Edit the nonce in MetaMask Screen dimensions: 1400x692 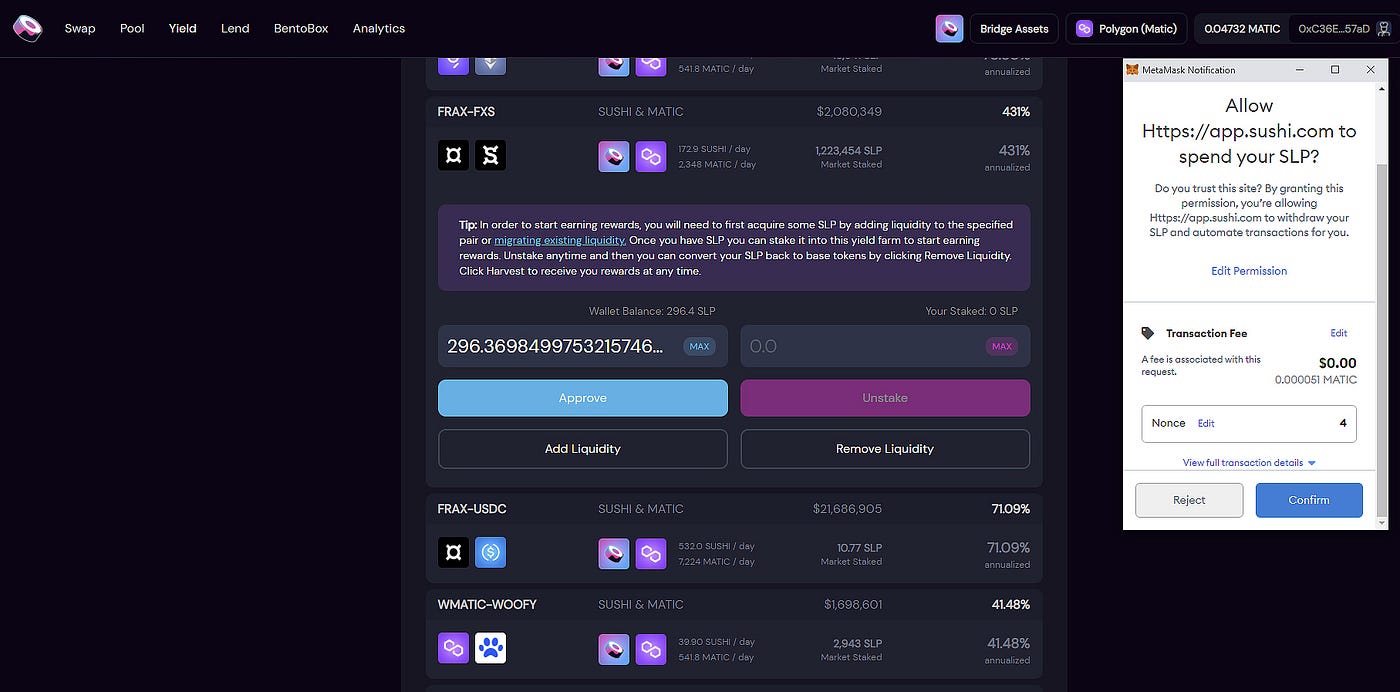[1207, 423]
